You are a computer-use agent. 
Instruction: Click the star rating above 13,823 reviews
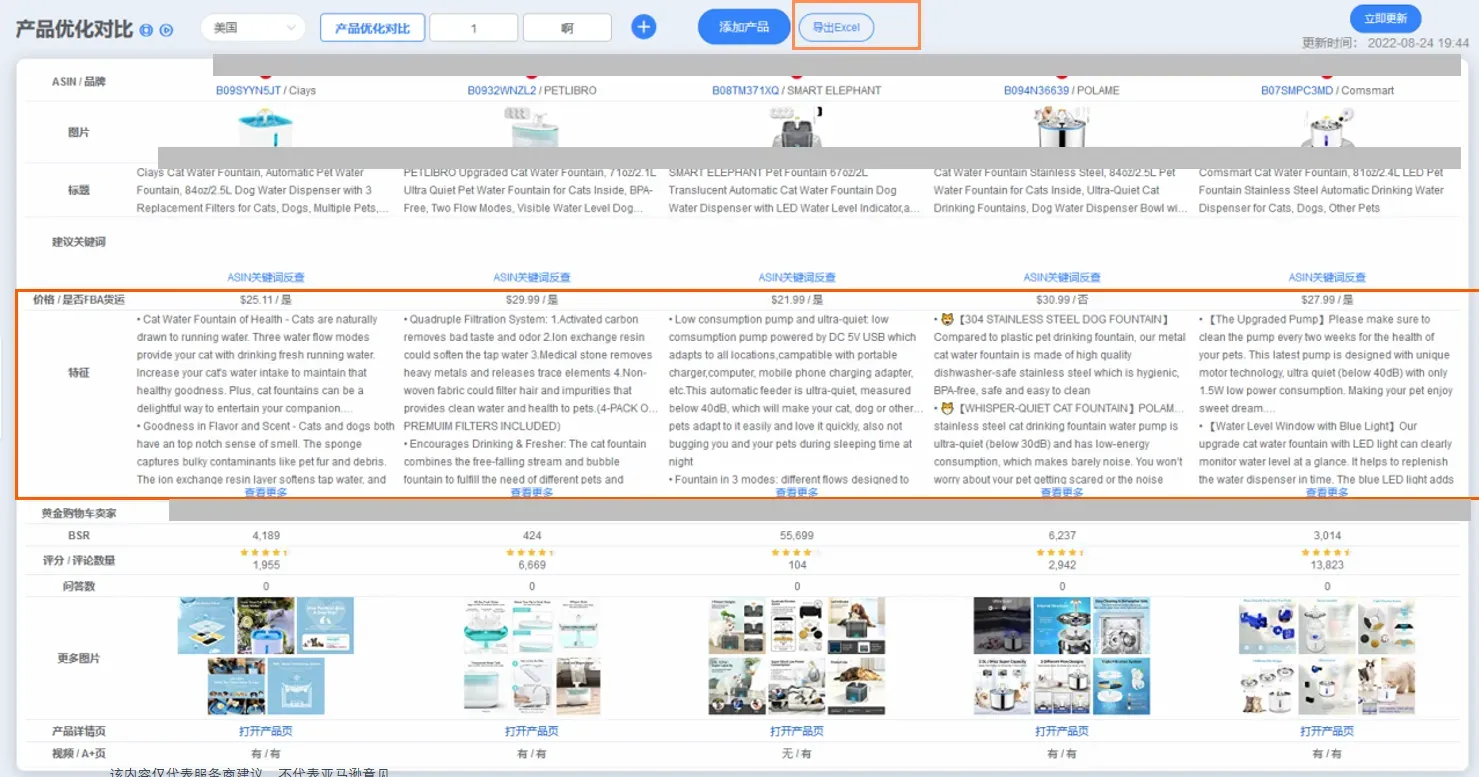click(1327, 552)
